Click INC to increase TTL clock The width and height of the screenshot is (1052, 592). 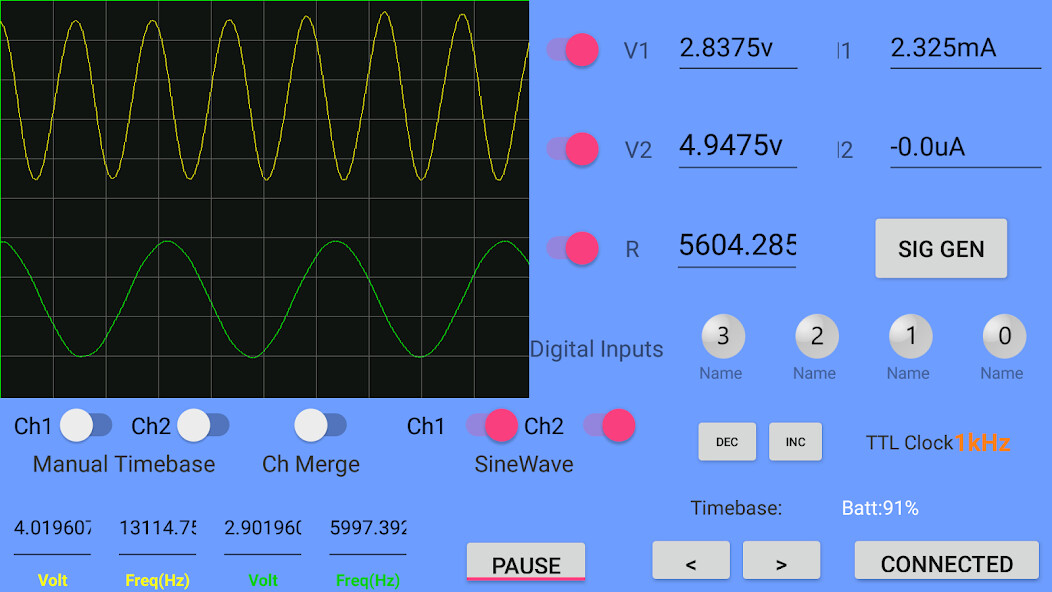tap(795, 442)
